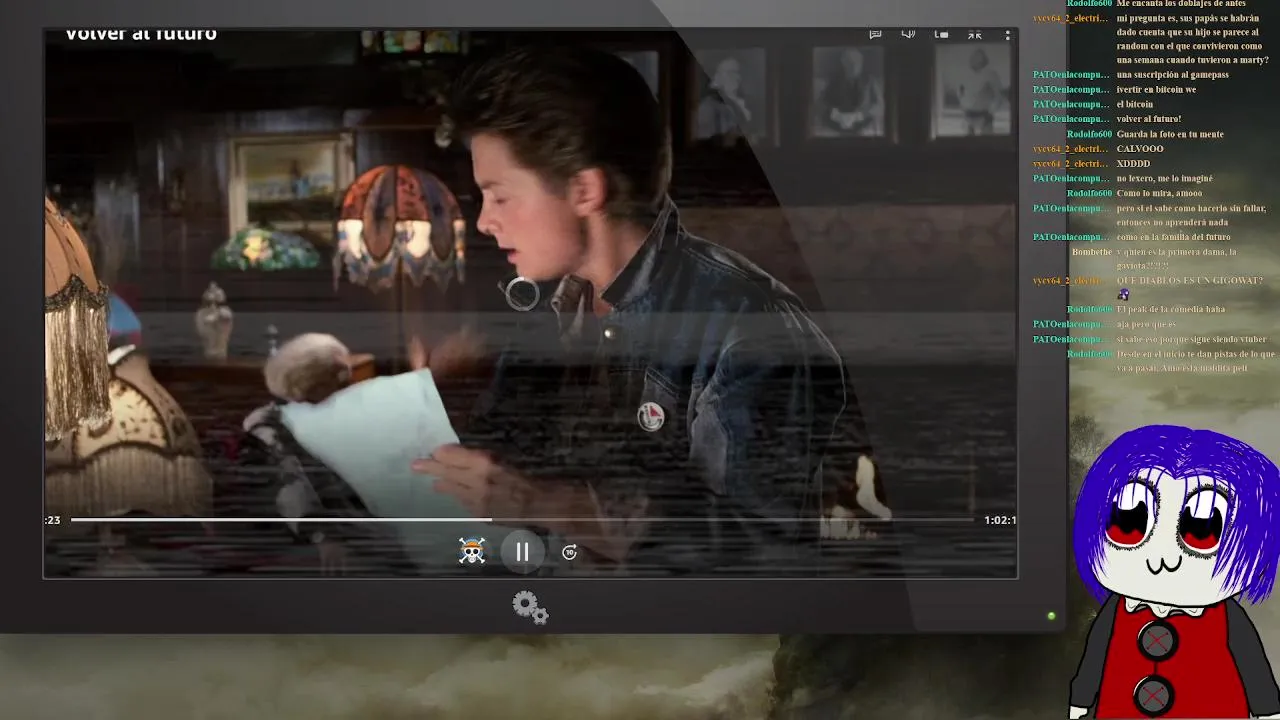Image resolution: width=1280 pixels, height=720 pixels.
Task: Toggle picture-in-picture mode
Action: point(941,34)
